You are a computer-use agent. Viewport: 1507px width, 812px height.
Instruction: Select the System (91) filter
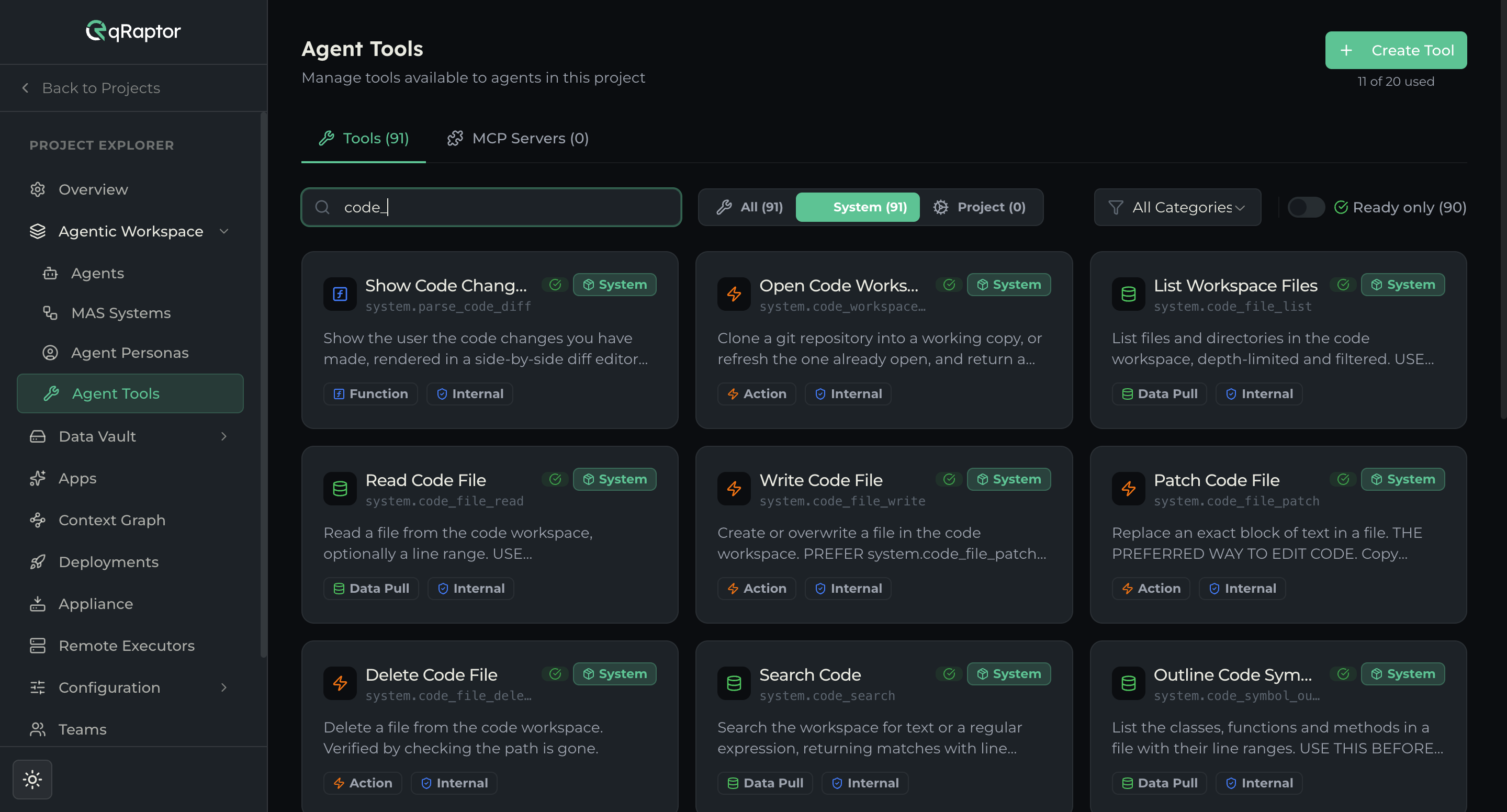858,207
